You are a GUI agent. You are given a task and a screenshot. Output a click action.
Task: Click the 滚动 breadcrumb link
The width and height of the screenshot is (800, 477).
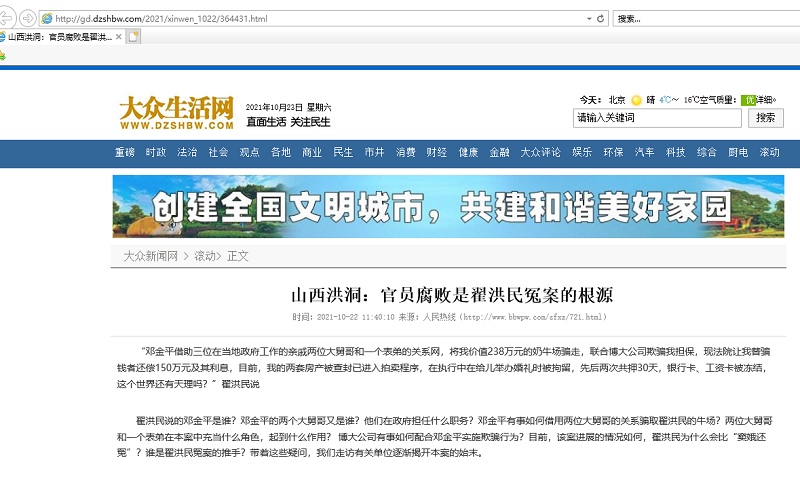(205, 256)
